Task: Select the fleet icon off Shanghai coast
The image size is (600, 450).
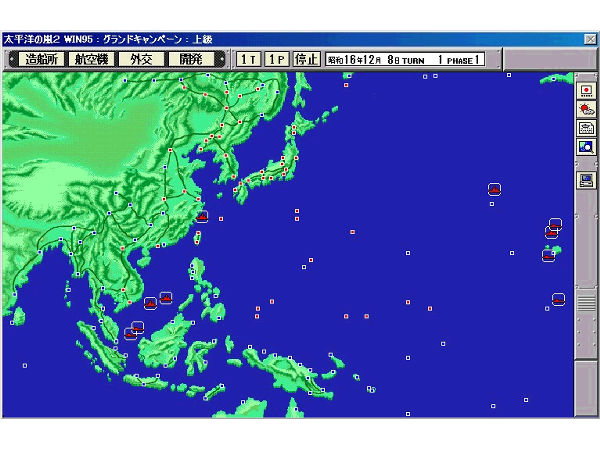Action: pos(202,217)
